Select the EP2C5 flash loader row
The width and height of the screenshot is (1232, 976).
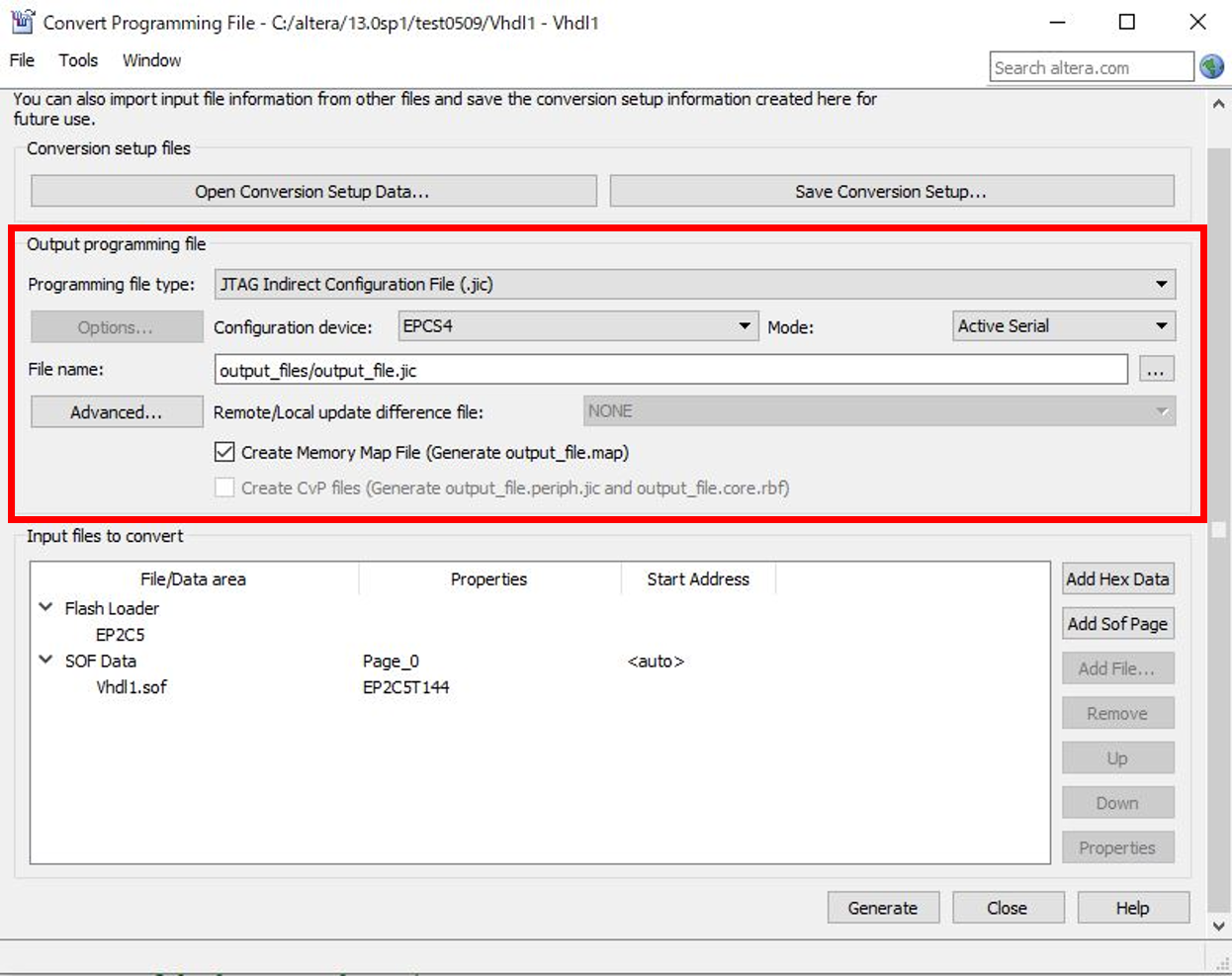coord(120,635)
